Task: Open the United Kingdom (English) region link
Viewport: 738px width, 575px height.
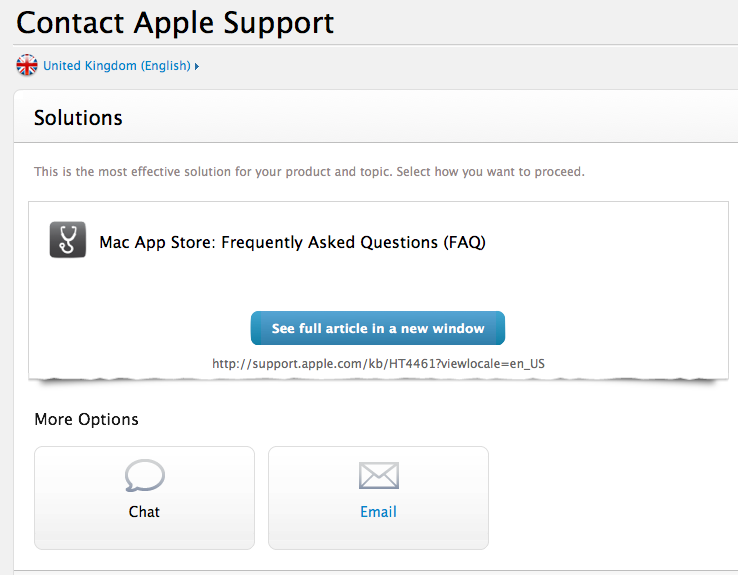Action: (117, 66)
